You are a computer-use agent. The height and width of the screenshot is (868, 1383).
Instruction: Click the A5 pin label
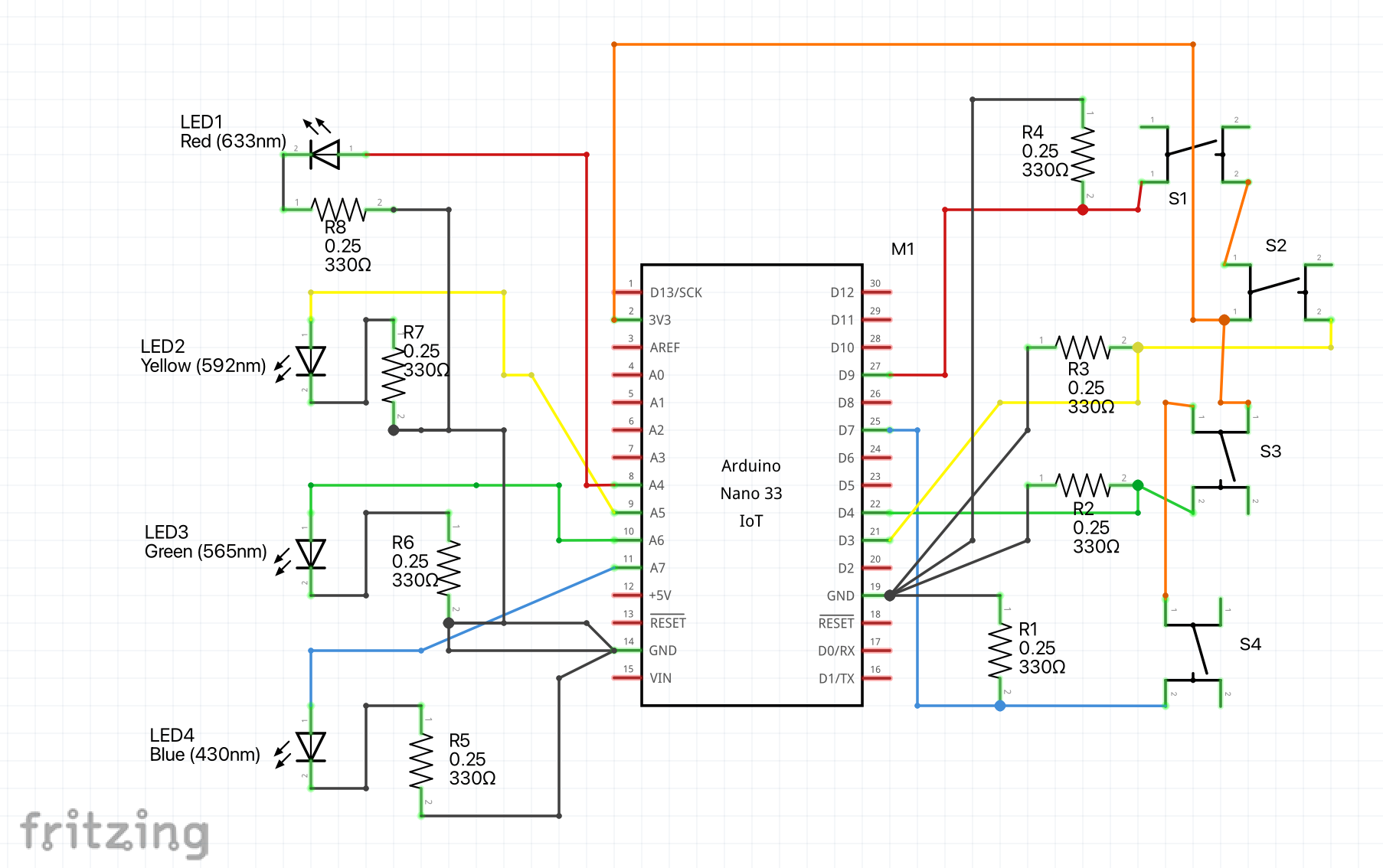coord(657,513)
